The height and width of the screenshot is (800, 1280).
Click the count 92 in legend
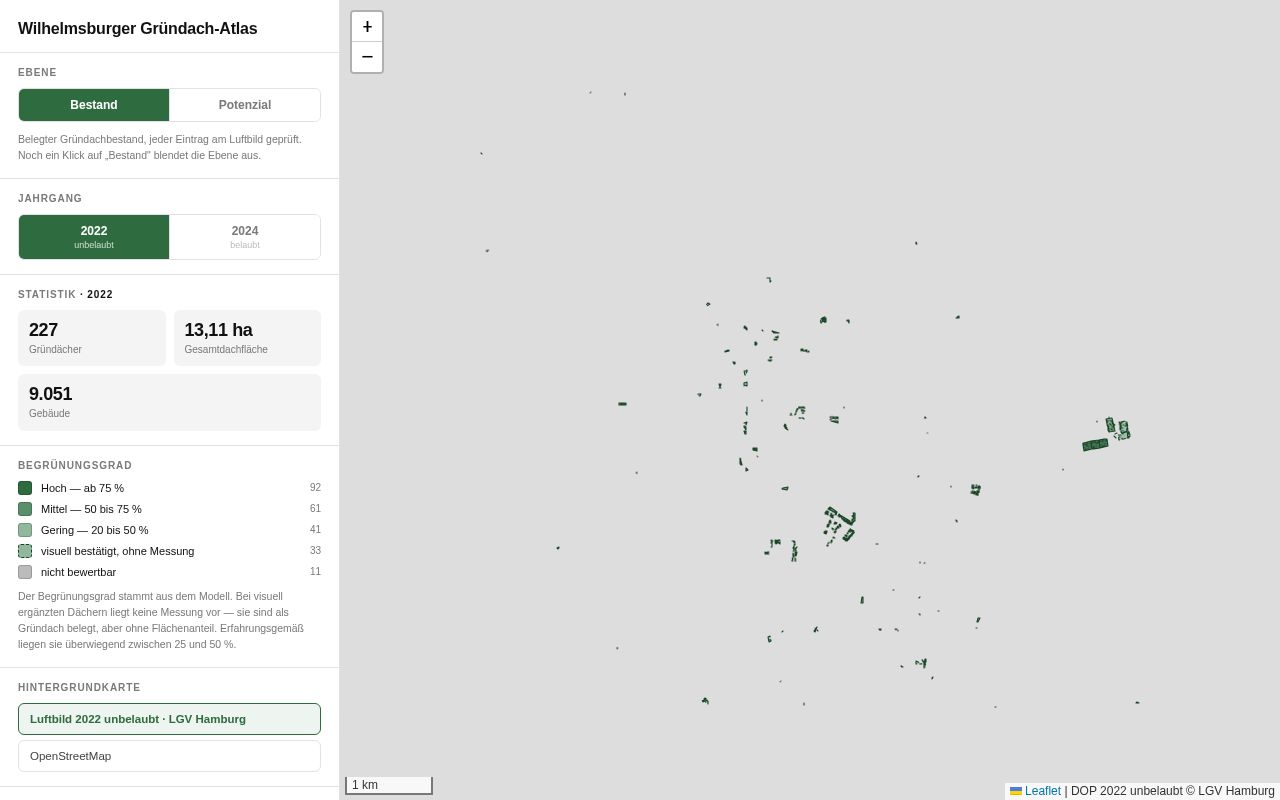(315, 488)
